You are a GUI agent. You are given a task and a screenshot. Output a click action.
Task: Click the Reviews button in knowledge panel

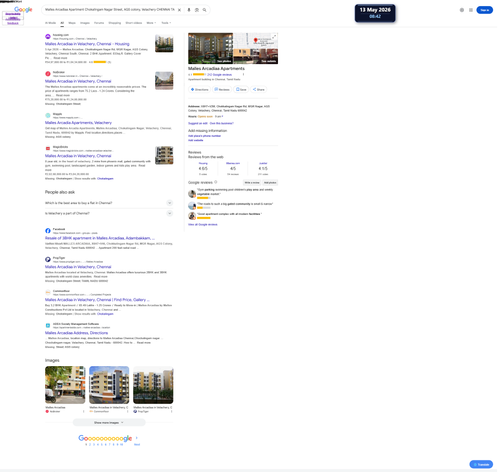coord(222,89)
